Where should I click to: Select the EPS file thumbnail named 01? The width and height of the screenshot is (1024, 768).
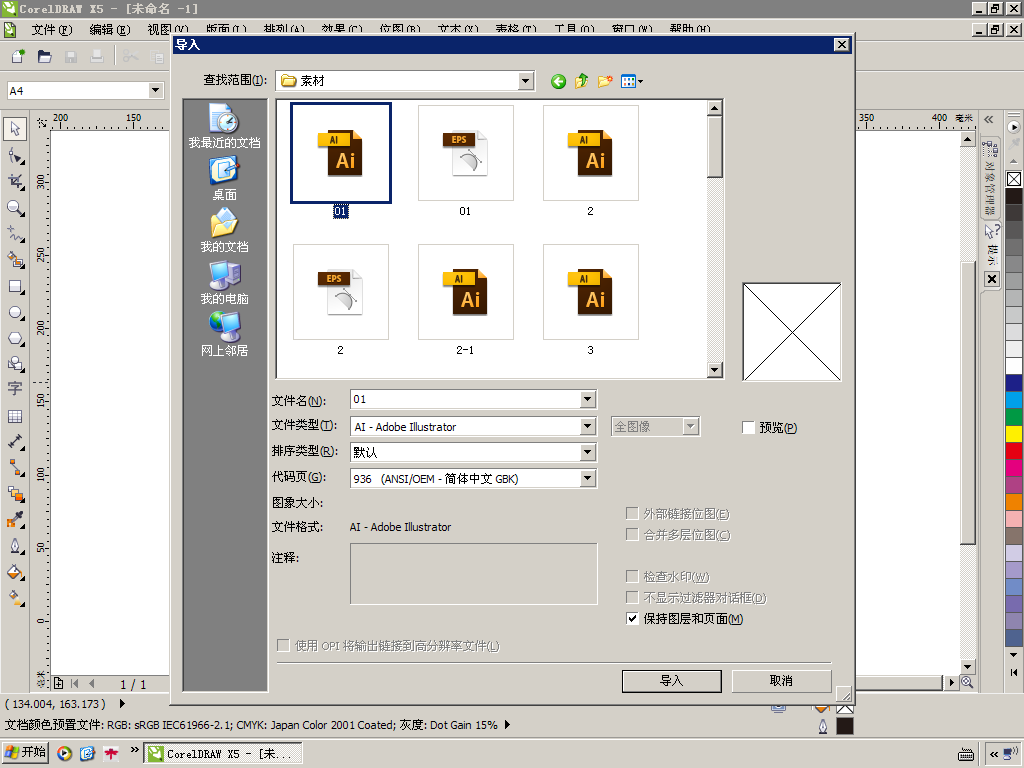click(x=466, y=153)
